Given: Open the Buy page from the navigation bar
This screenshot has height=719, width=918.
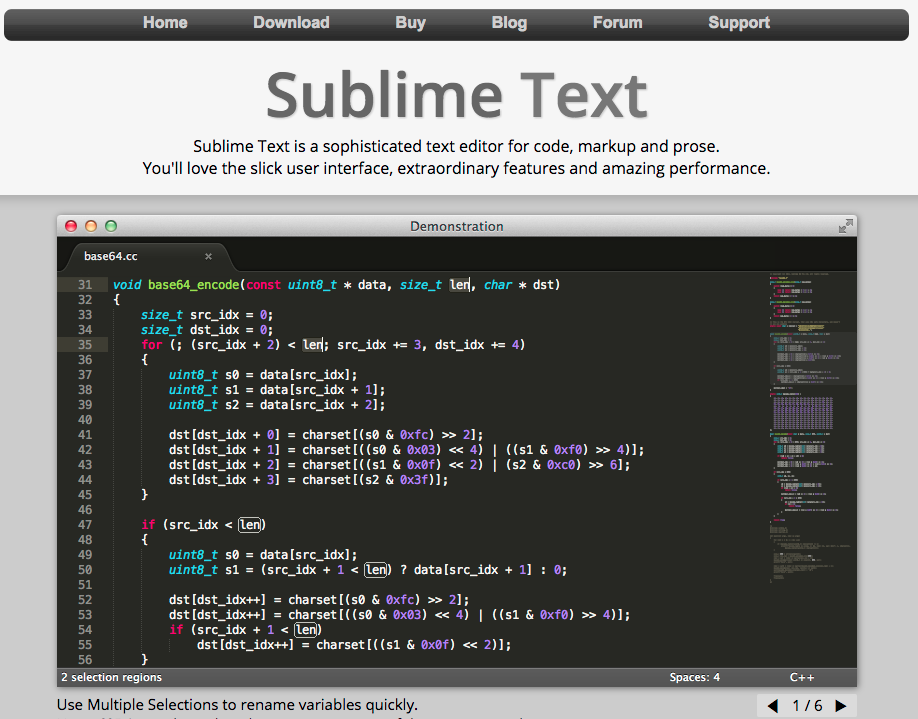Looking at the screenshot, I should tap(410, 22).
